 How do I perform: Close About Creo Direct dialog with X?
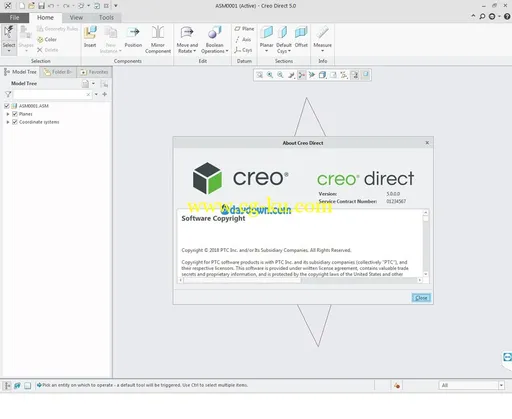tap(427, 143)
